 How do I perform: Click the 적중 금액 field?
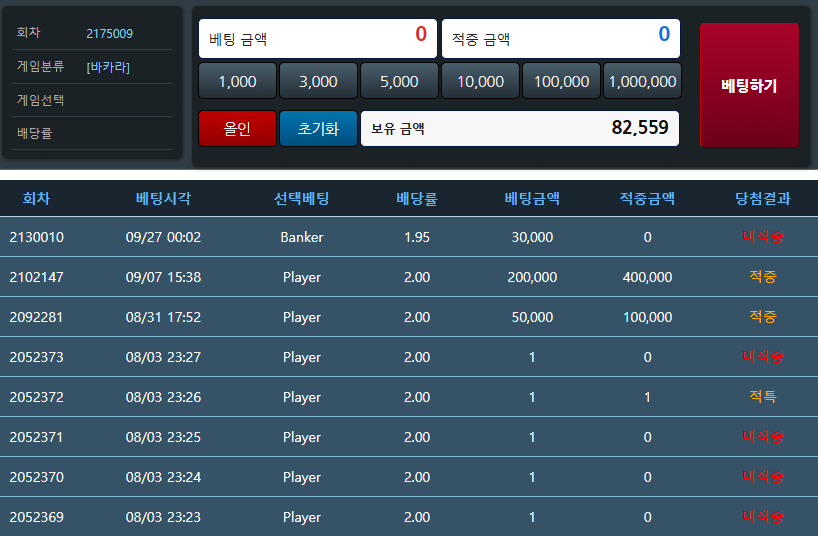click(561, 39)
